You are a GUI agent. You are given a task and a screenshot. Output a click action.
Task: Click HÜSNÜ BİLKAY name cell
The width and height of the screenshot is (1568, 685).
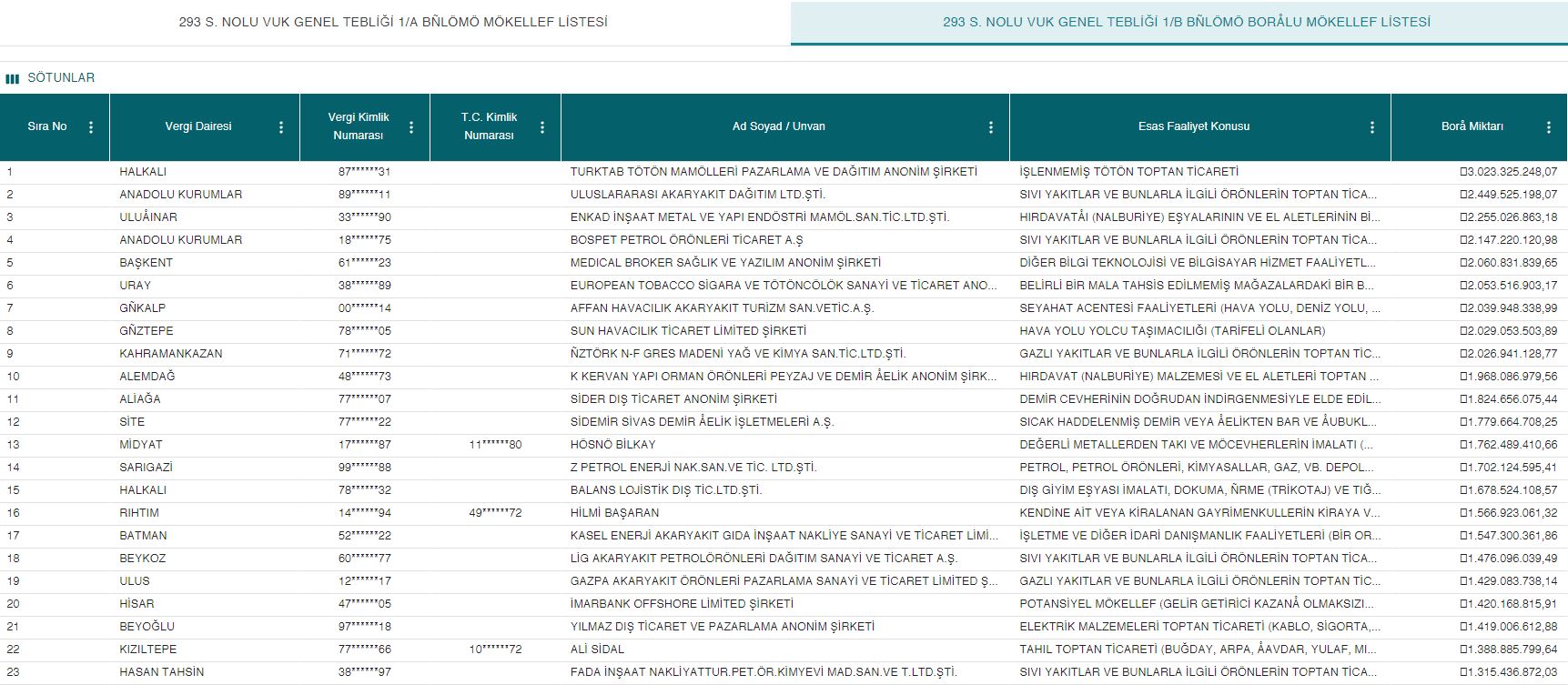(x=613, y=445)
